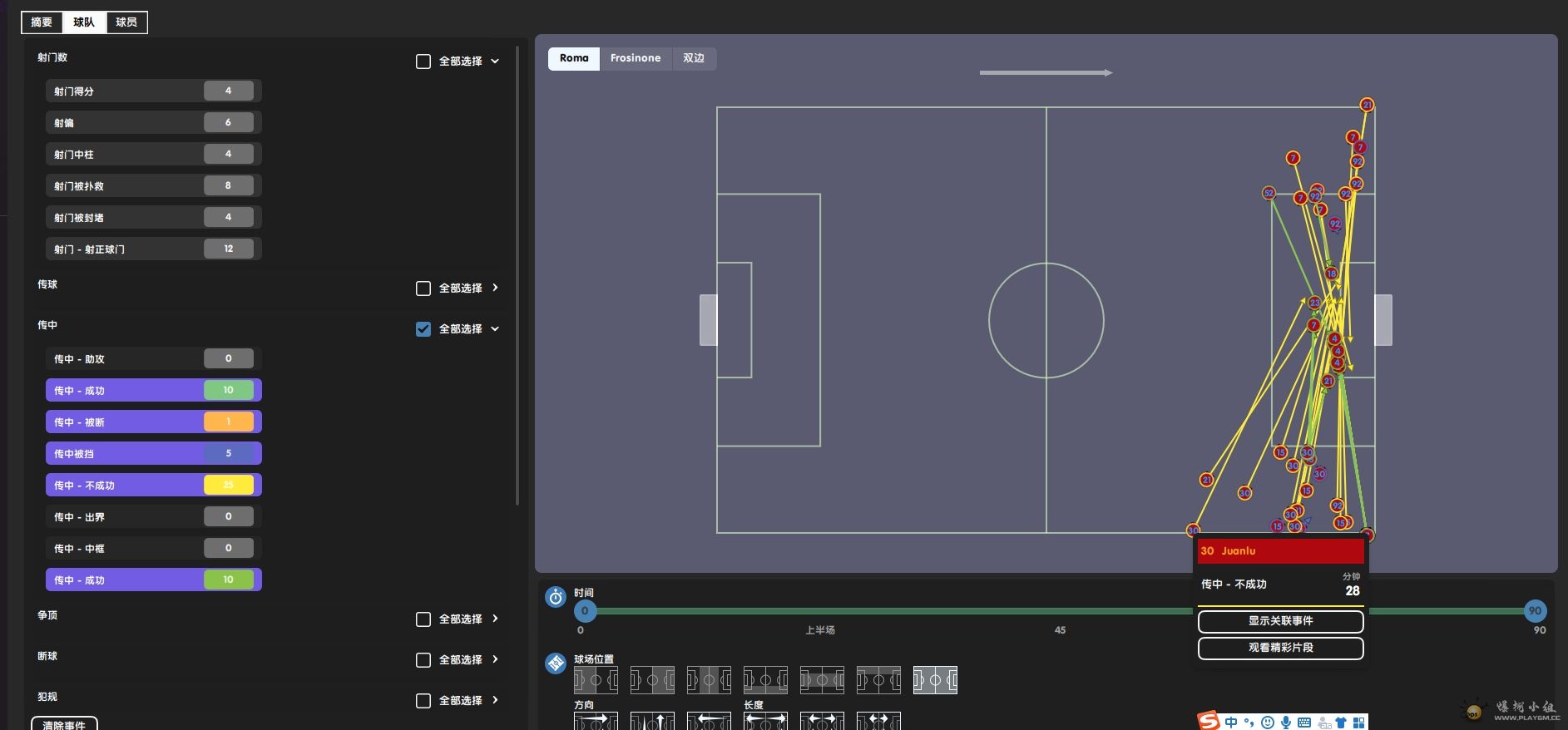
Task: Open the soft keyboard icon in IME bar
Action: tap(1304, 723)
